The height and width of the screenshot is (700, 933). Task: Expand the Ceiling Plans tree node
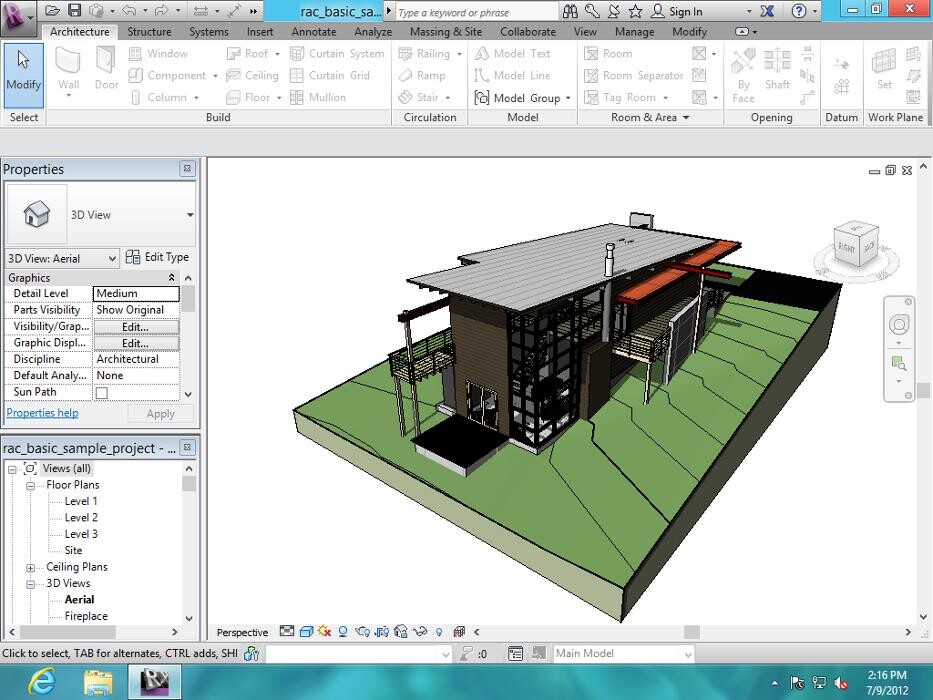click(x=31, y=567)
